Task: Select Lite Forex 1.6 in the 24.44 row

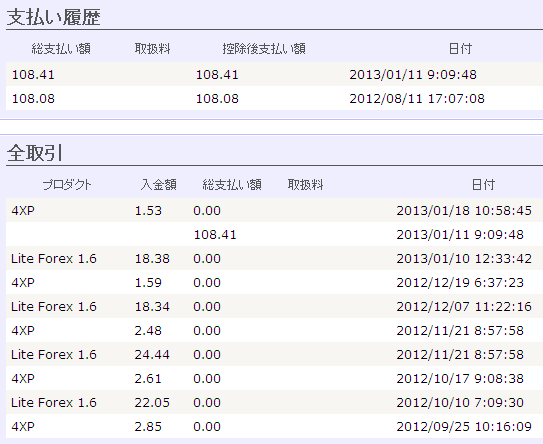Action: point(54,355)
